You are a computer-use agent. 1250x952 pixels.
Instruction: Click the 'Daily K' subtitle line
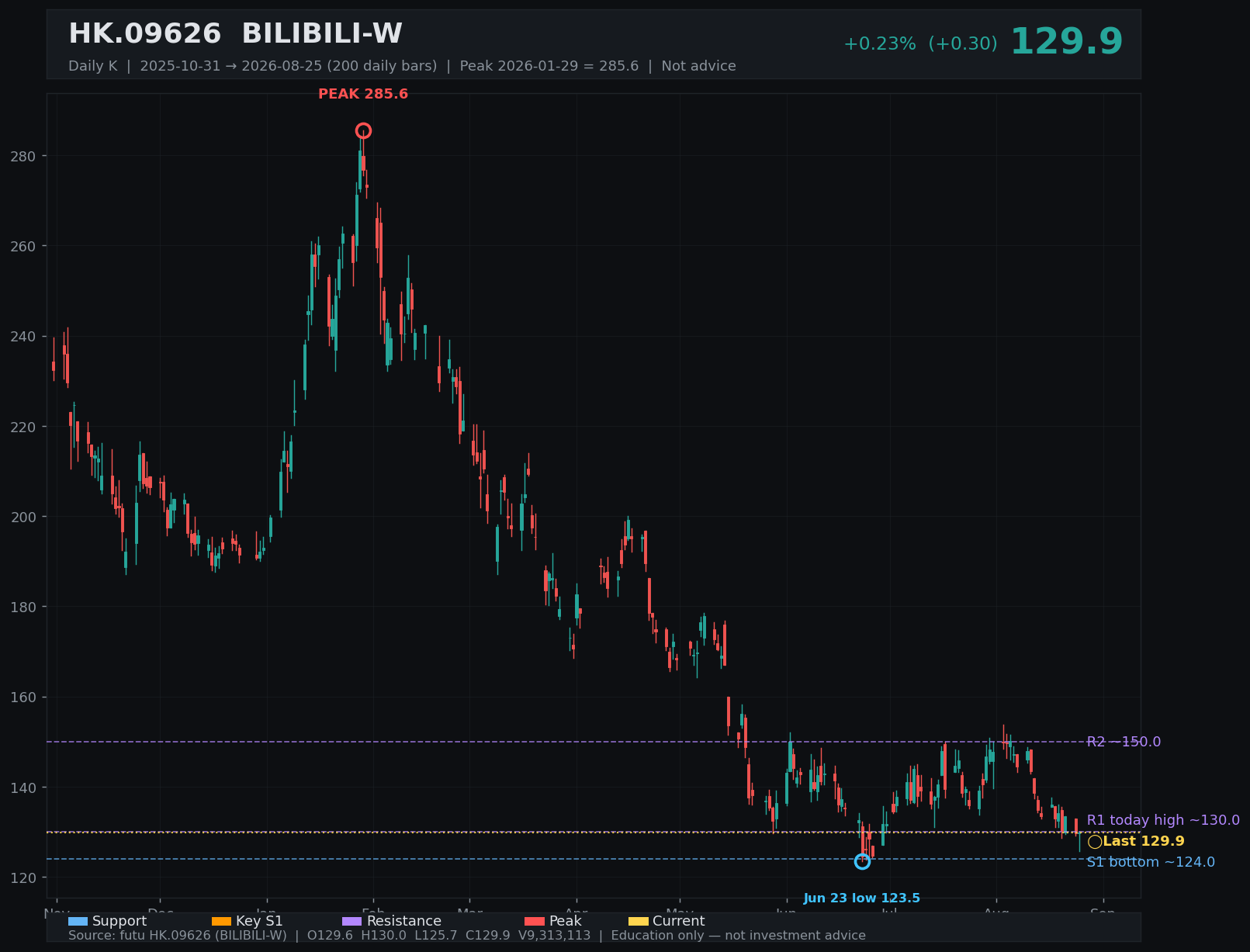pos(402,66)
